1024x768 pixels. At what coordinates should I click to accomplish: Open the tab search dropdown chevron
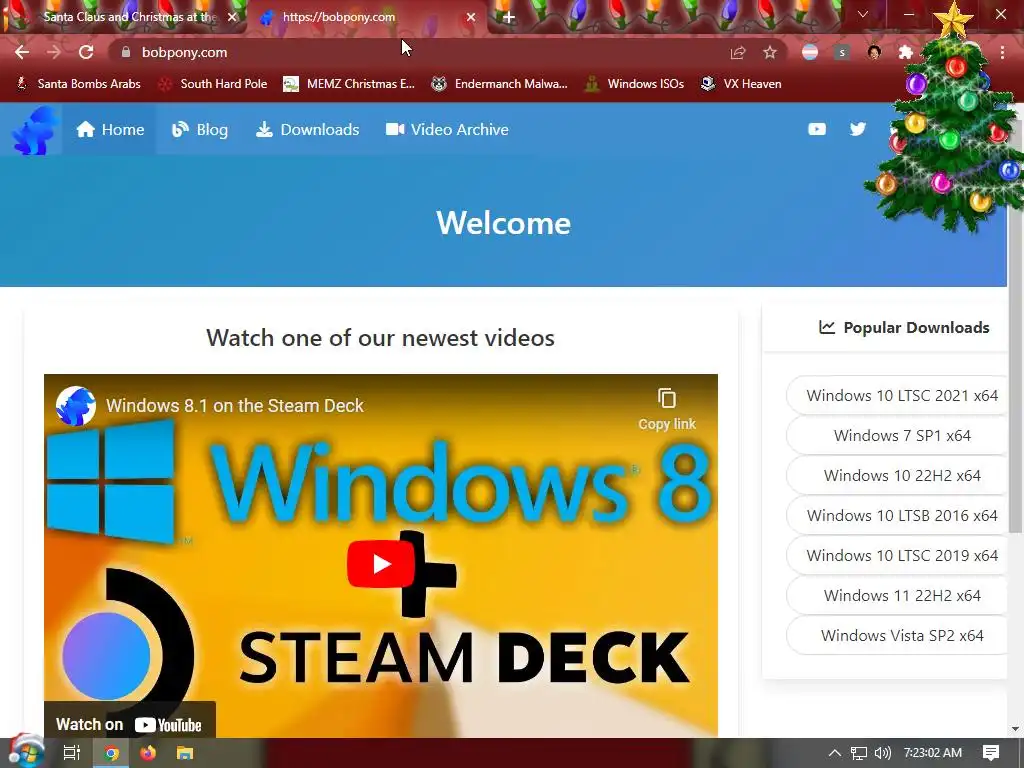(x=863, y=14)
